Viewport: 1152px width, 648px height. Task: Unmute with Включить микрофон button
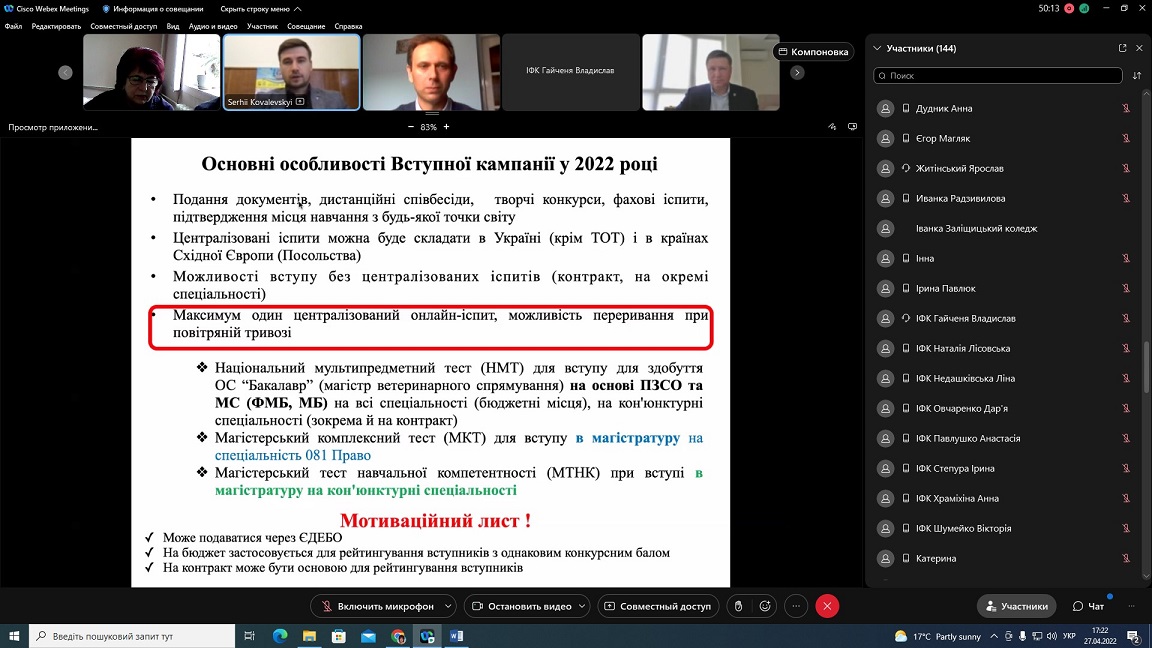377,606
